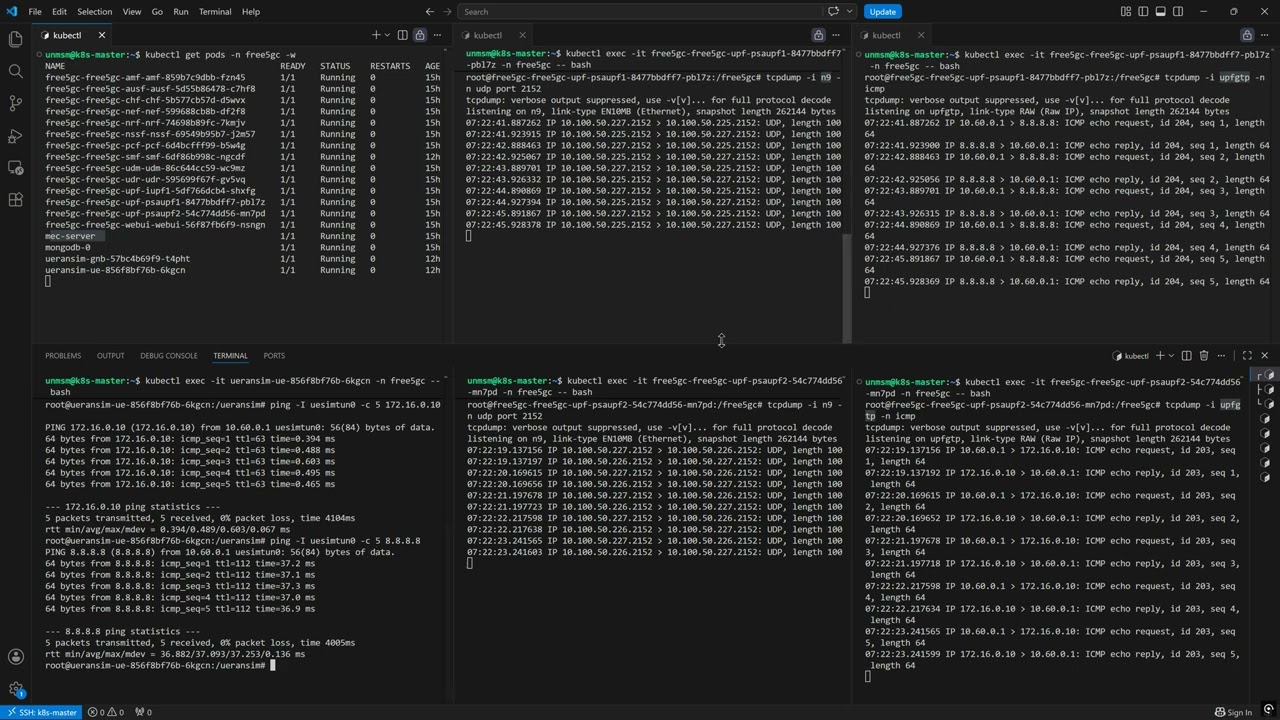
Task: Open the Copilot chat icon in title bar
Action: pyautogui.click(x=835, y=12)
